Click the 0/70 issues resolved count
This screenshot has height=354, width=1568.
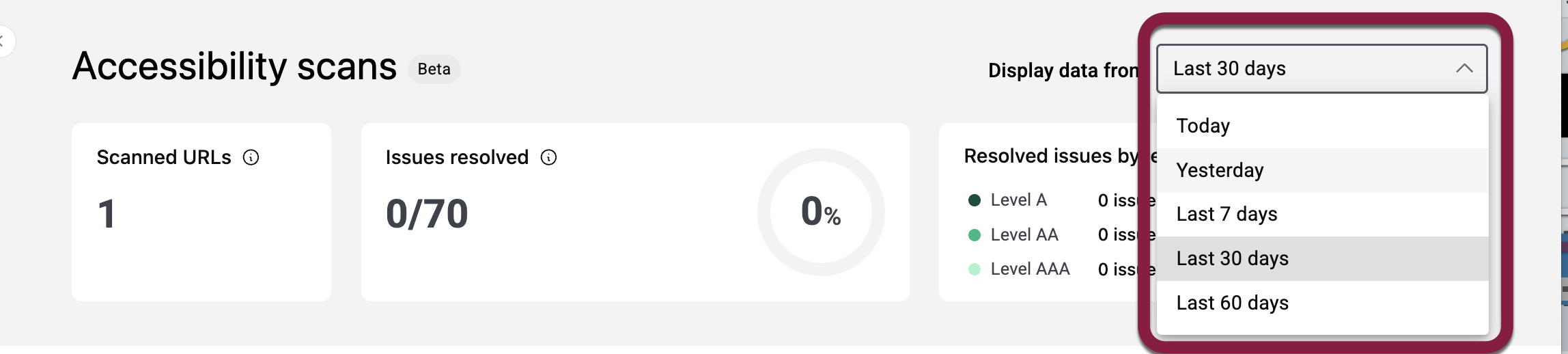pyautogui.click(x=427, y=214)
